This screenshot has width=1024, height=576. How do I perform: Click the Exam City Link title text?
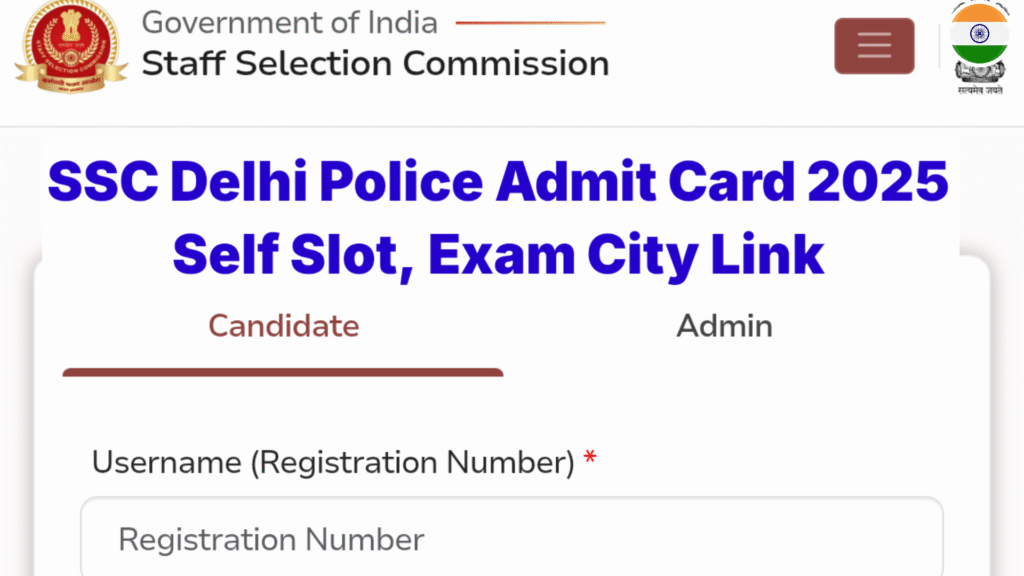pyautogui.click(x=497, y=254)
